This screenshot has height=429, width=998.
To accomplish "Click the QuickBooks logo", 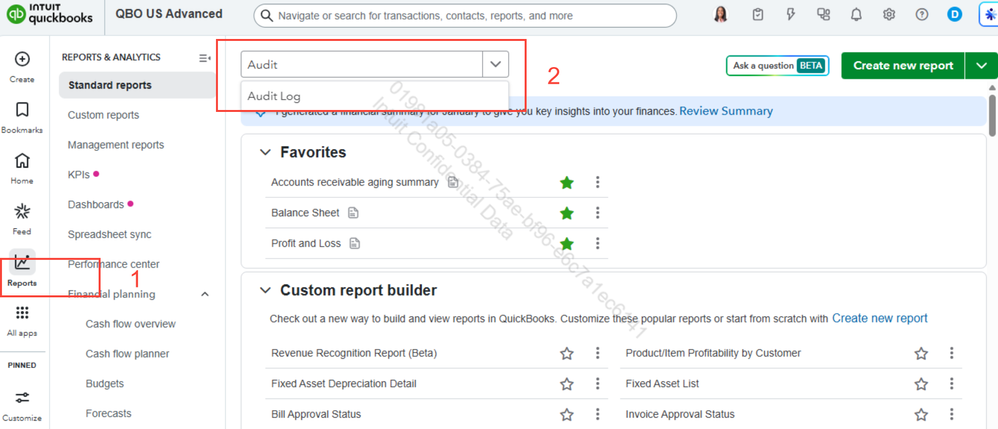I will tap(52, 15).
